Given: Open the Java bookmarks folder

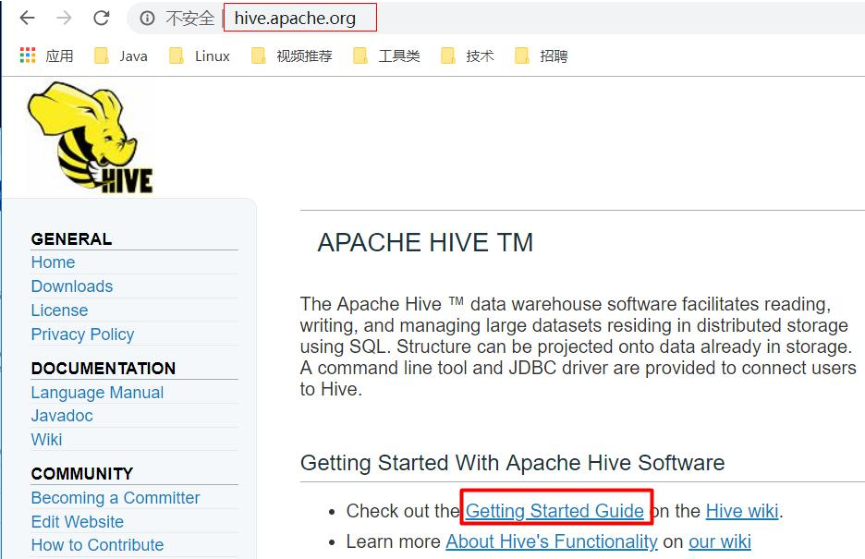Looking at the screenshot, I should pyautogui.click(x=121, y=56).
